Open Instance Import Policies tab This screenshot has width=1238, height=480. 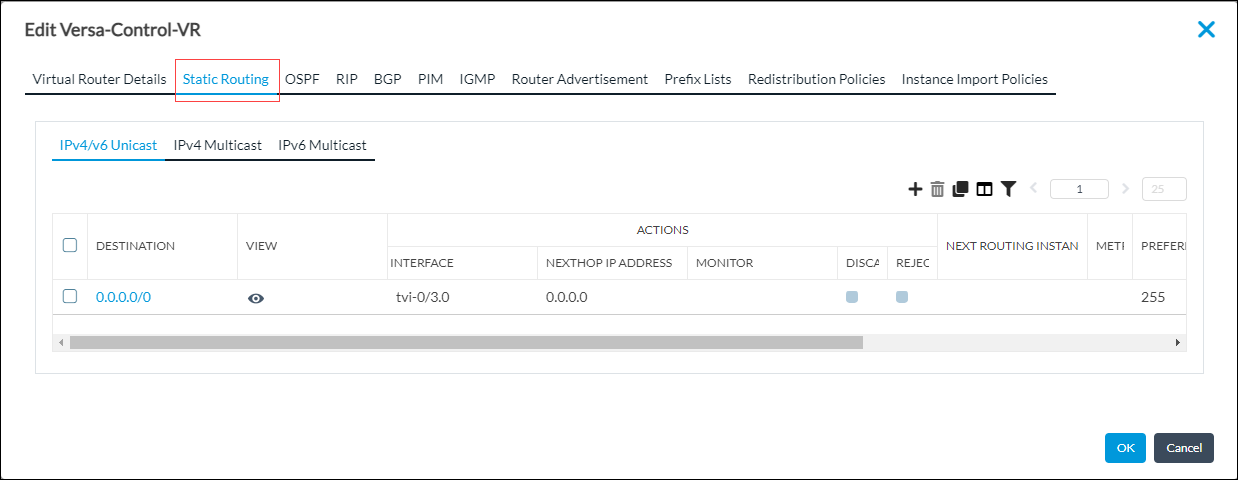(x=975, y=79)
